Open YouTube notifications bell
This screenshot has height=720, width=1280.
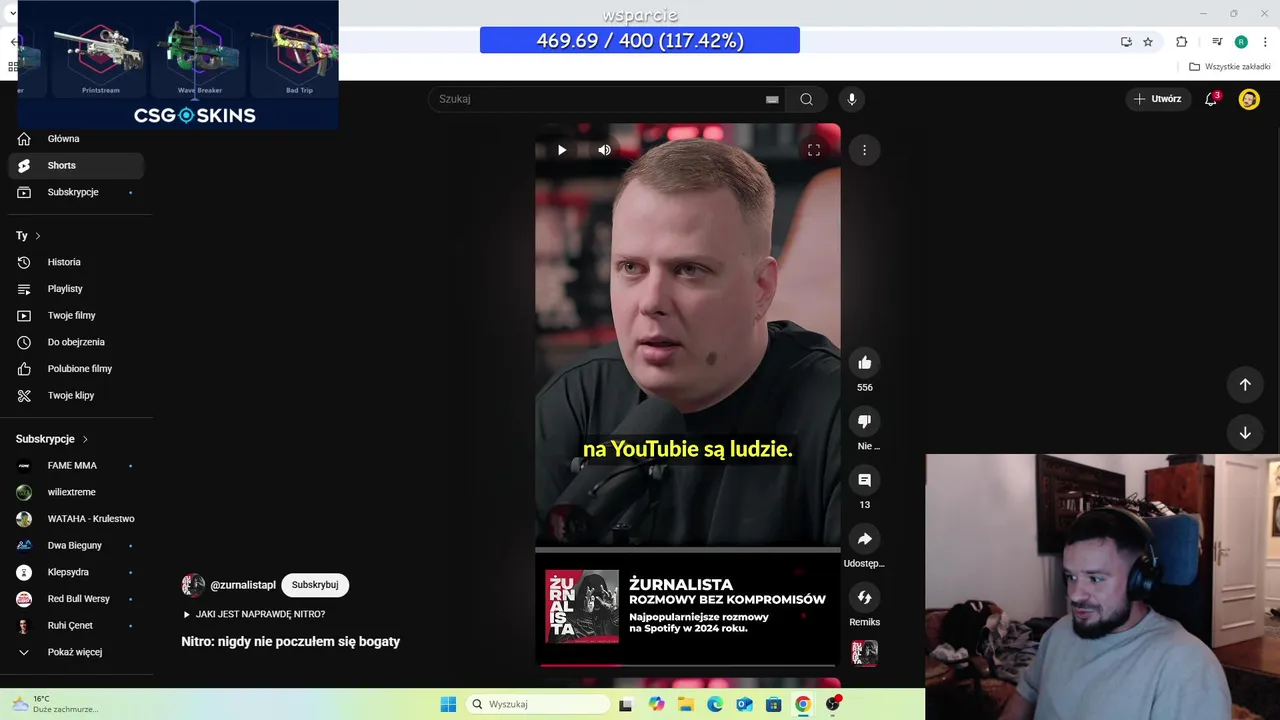(1211, 99)
